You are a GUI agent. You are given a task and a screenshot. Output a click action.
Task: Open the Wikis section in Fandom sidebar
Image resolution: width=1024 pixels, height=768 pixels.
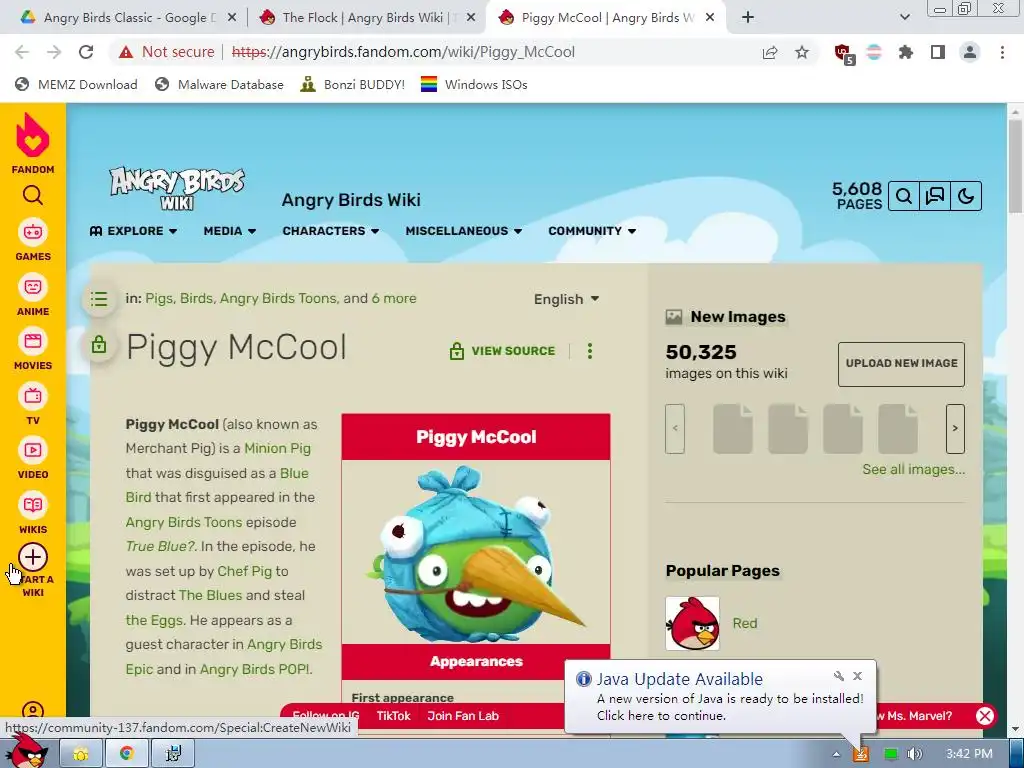[33, 514]
